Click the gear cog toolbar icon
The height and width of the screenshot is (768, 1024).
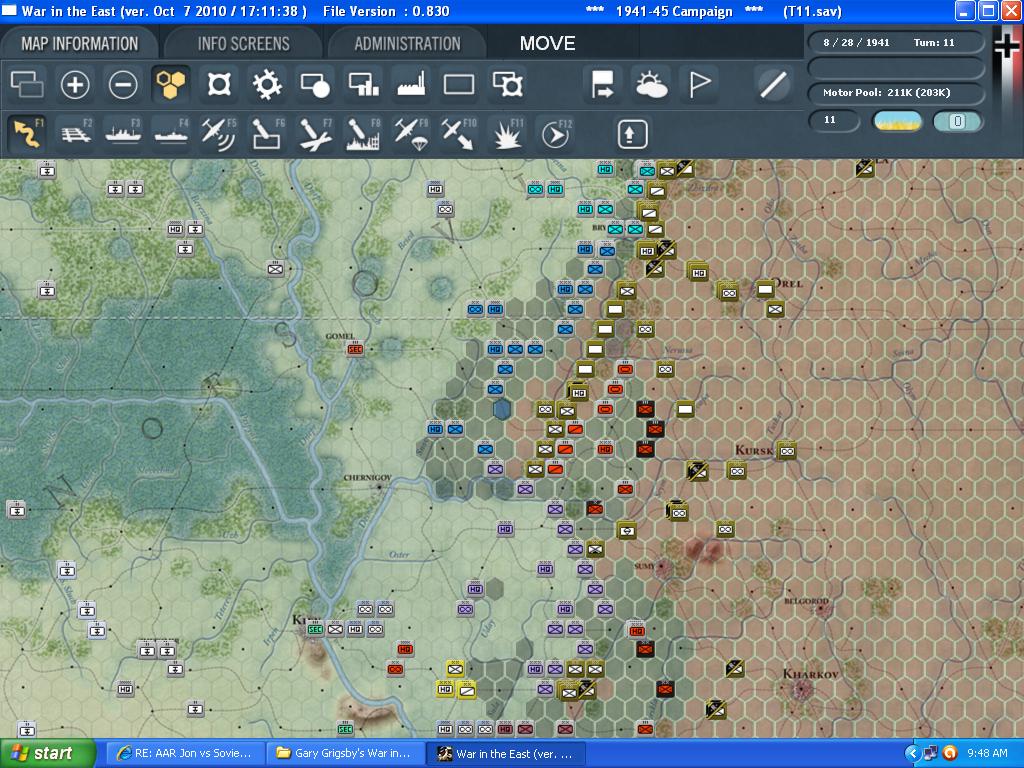pyautogui.click(x=267, y=85)
